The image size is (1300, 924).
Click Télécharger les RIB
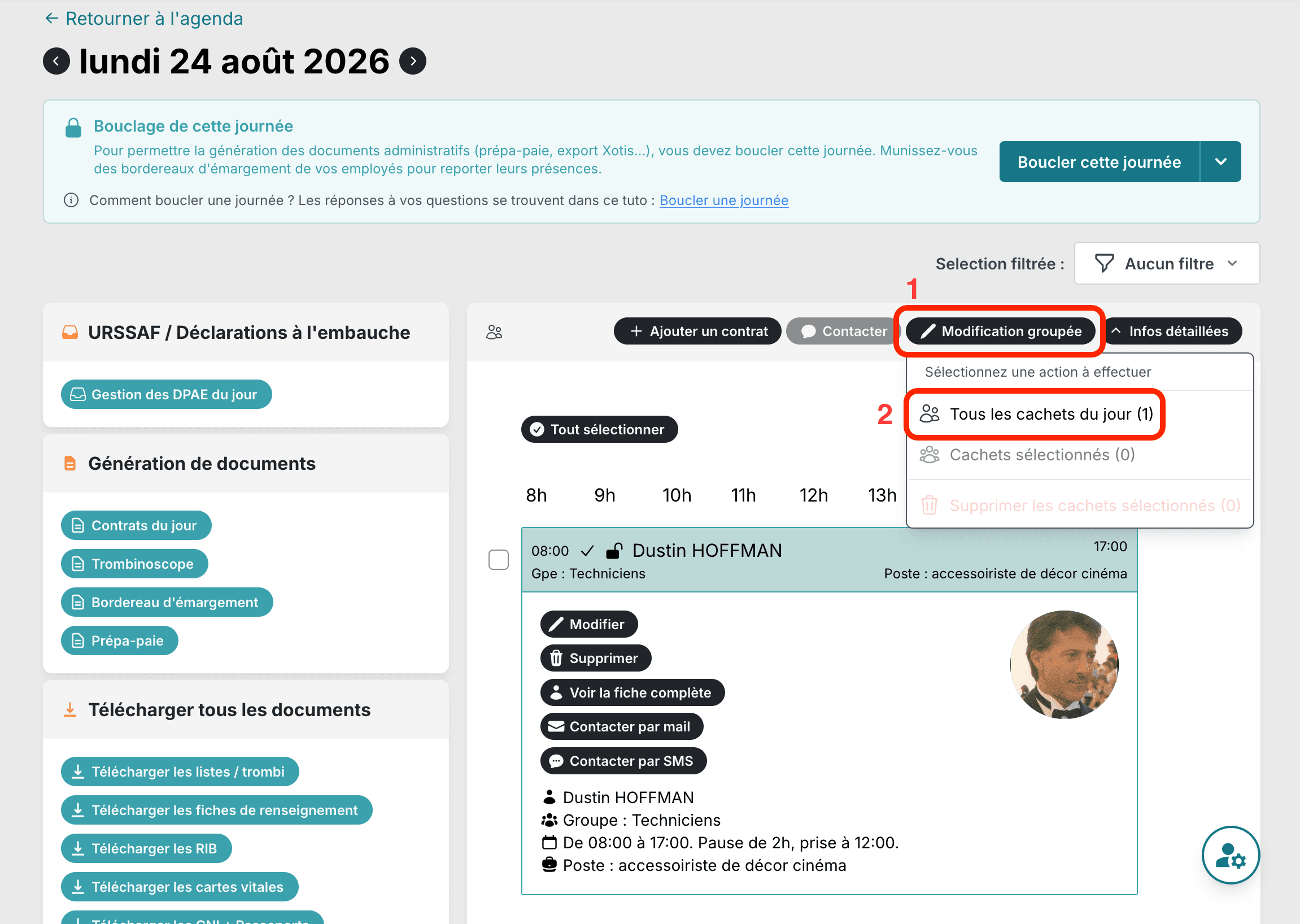(146, 848)
